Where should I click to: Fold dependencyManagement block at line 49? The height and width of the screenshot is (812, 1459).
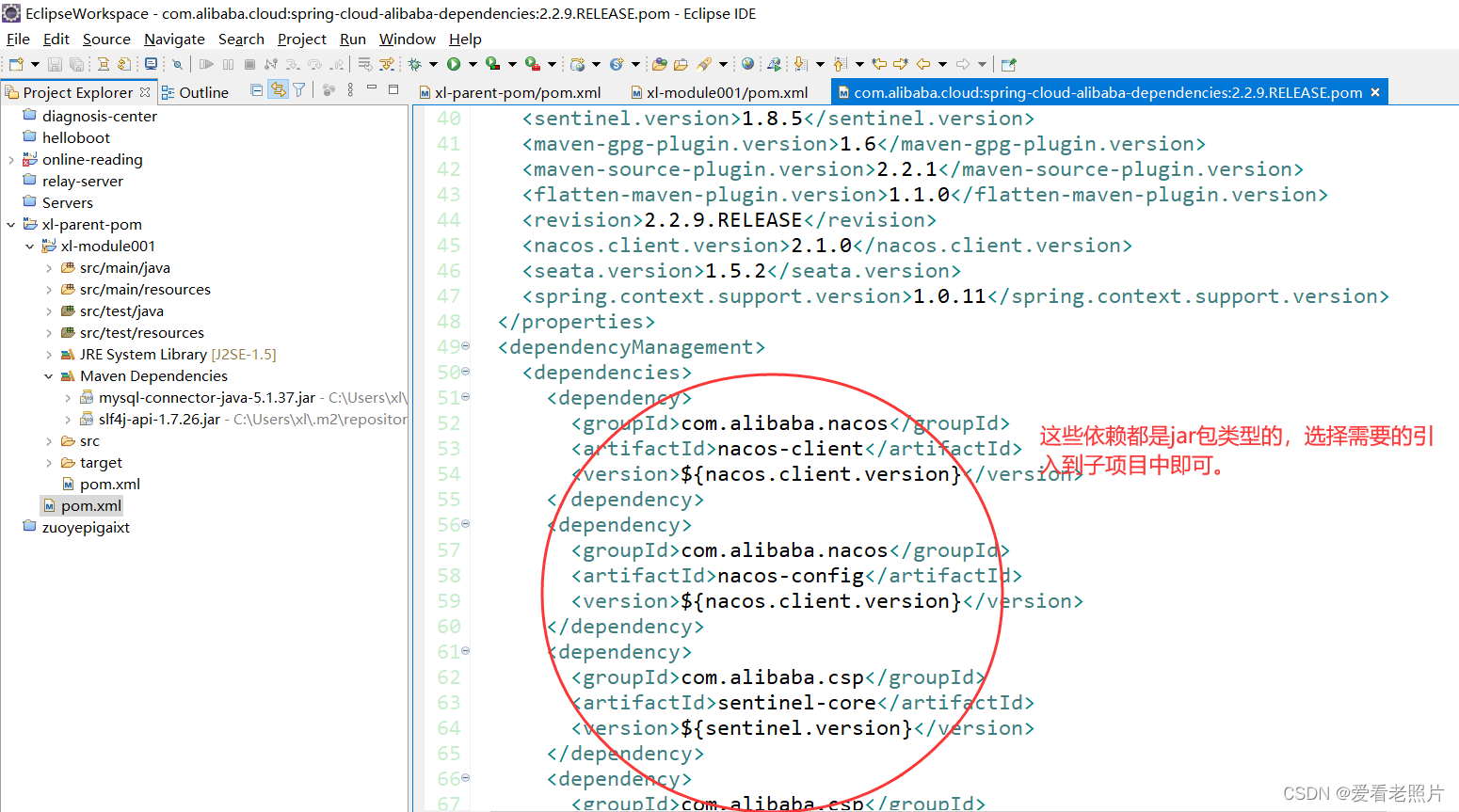[x=465, y=346]
